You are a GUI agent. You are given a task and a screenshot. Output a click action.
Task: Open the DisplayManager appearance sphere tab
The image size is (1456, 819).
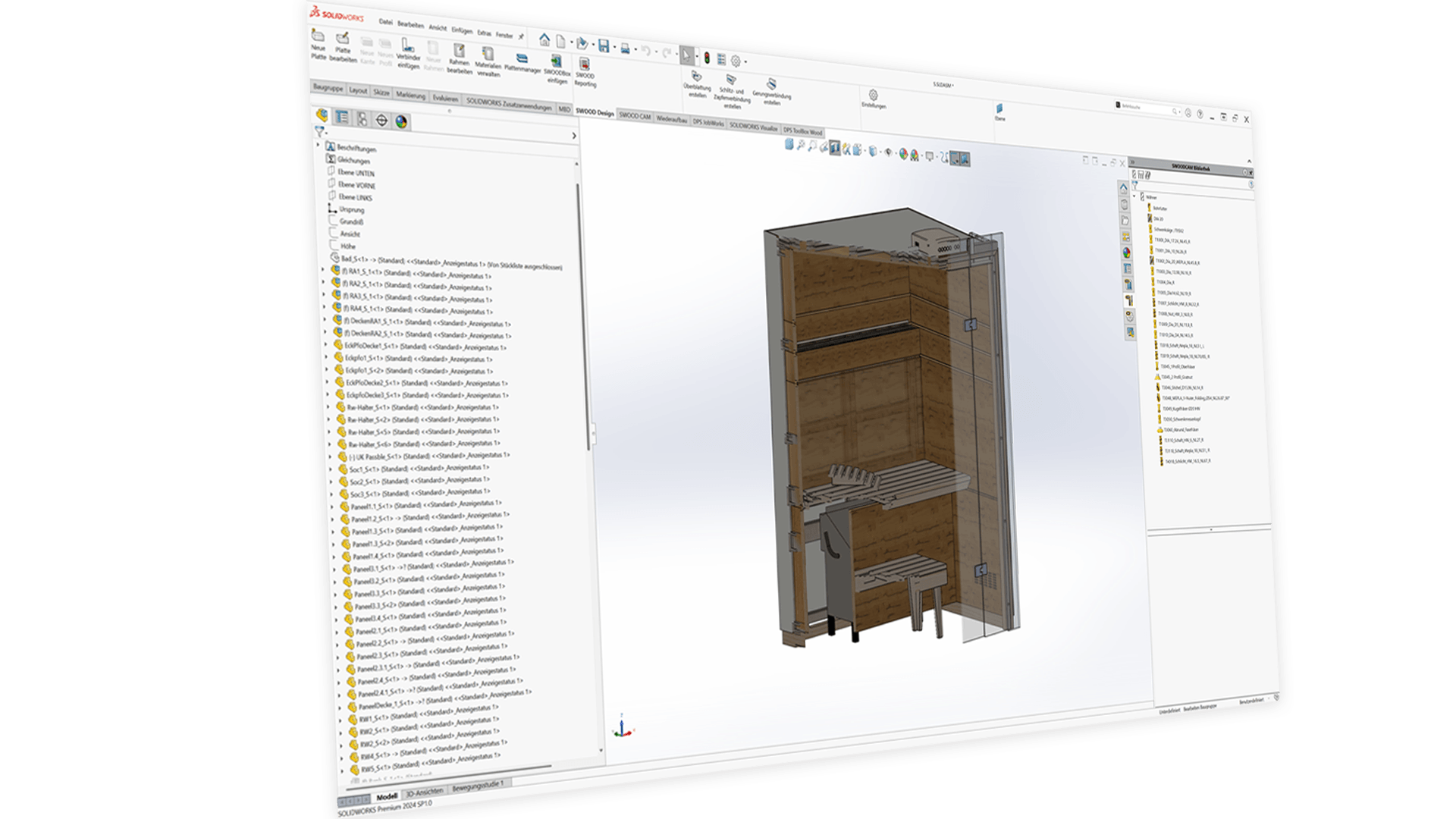(401, 121)
